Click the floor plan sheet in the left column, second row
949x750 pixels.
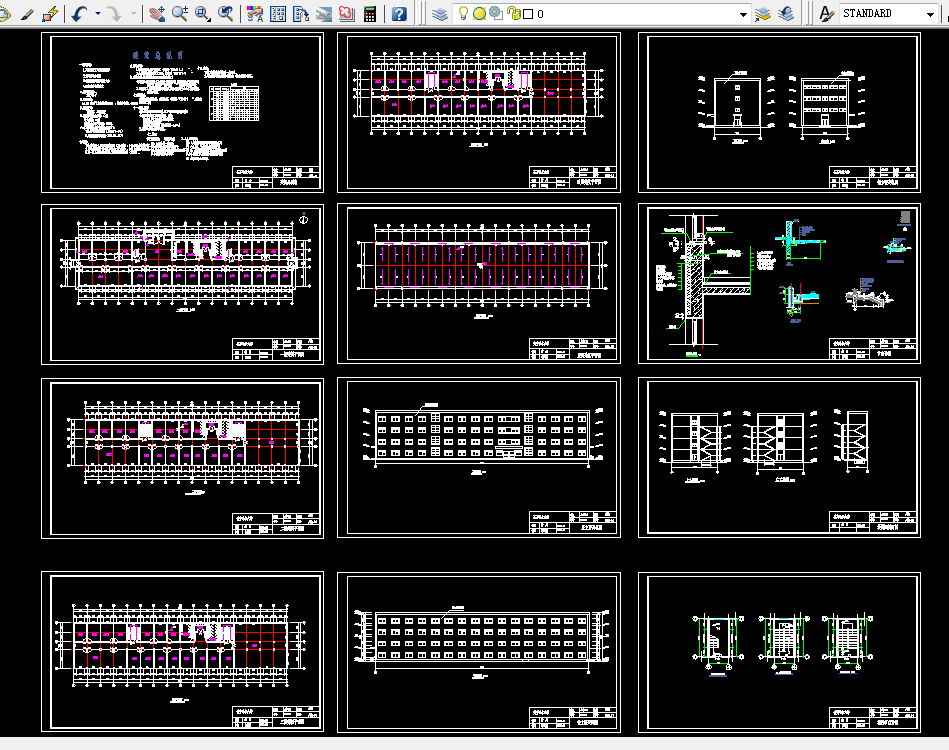point(182,285)
